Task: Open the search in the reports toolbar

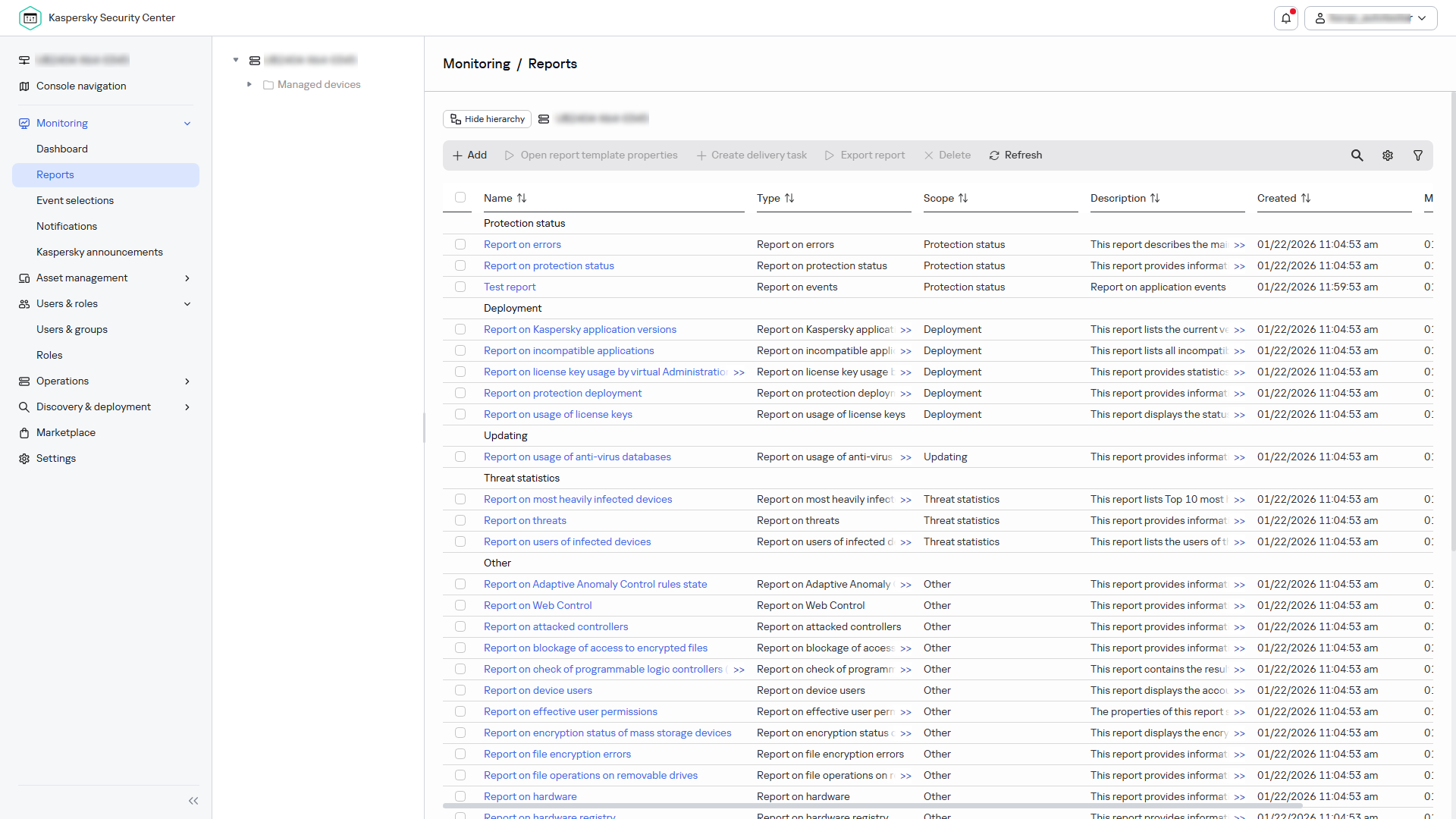Action: click(x=1357, y=155)
